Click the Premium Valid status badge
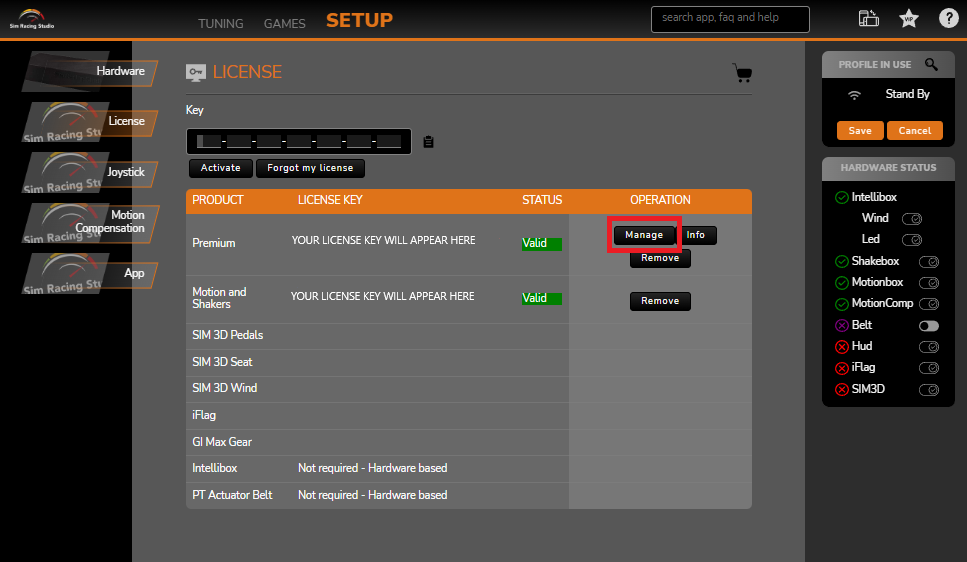The image size is (967, 562). pyautogui.click(x=541, y=244)
